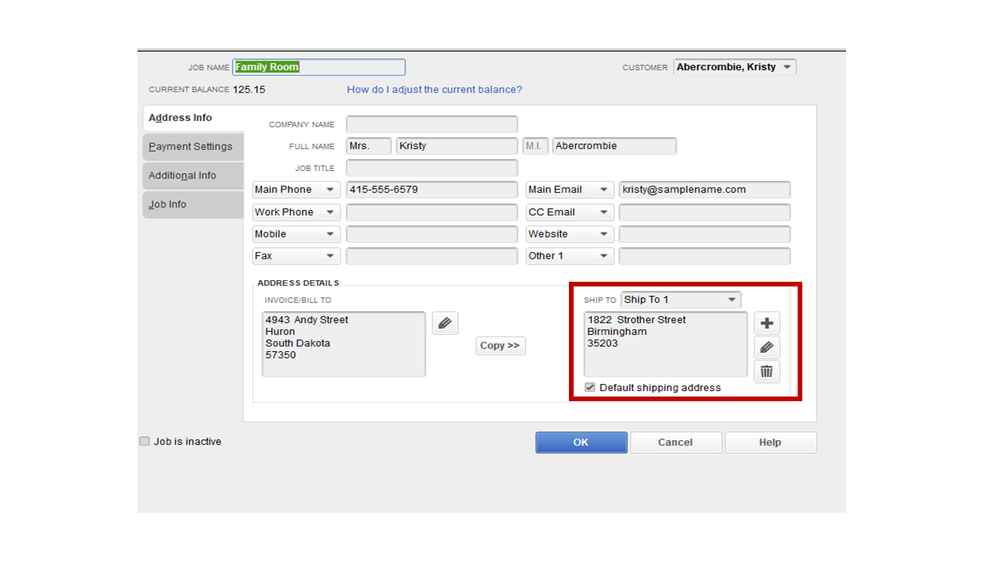Viewport: 999px width, 562px height.
Task: Click the main phone field 415-555-6579
Action: coord(432,190)
